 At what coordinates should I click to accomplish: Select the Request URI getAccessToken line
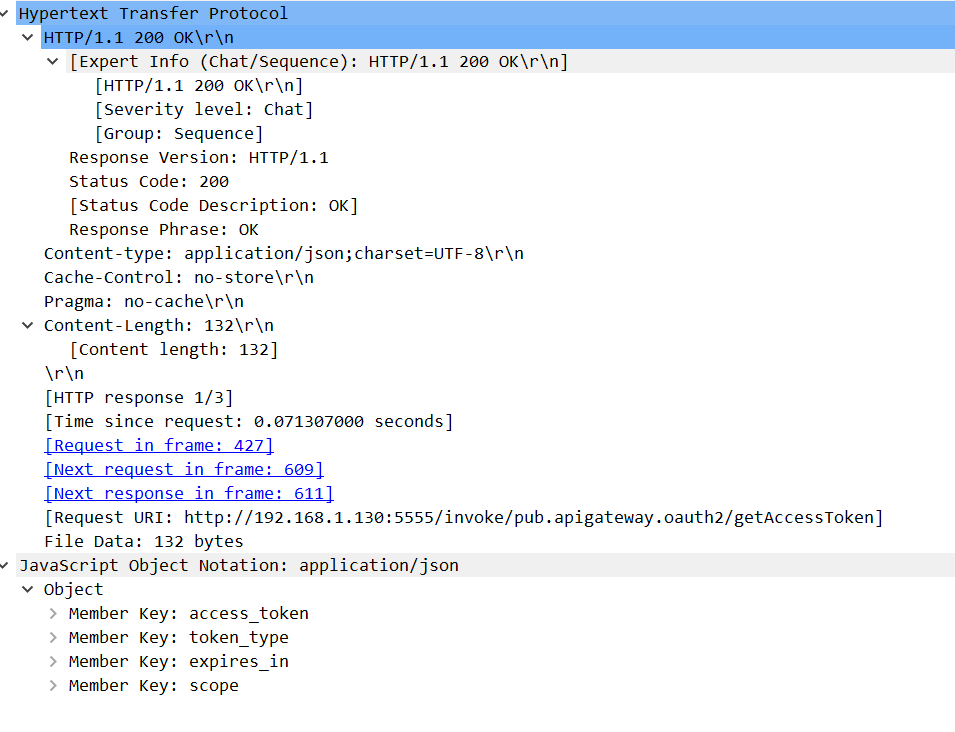(463, 518)
